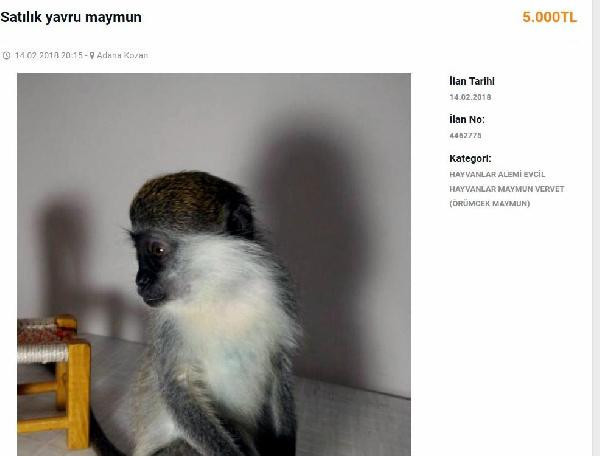Click the 5.000TL price
The width and height of the screenshot is (600, 456).
point(549,17)
